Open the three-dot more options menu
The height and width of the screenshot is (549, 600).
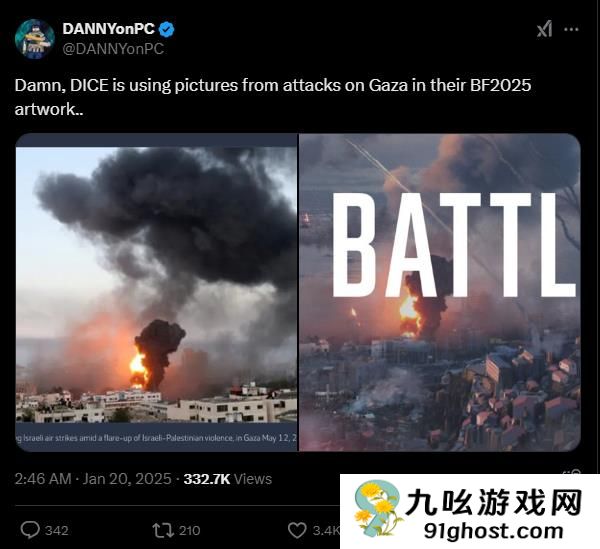coord(571,29)
